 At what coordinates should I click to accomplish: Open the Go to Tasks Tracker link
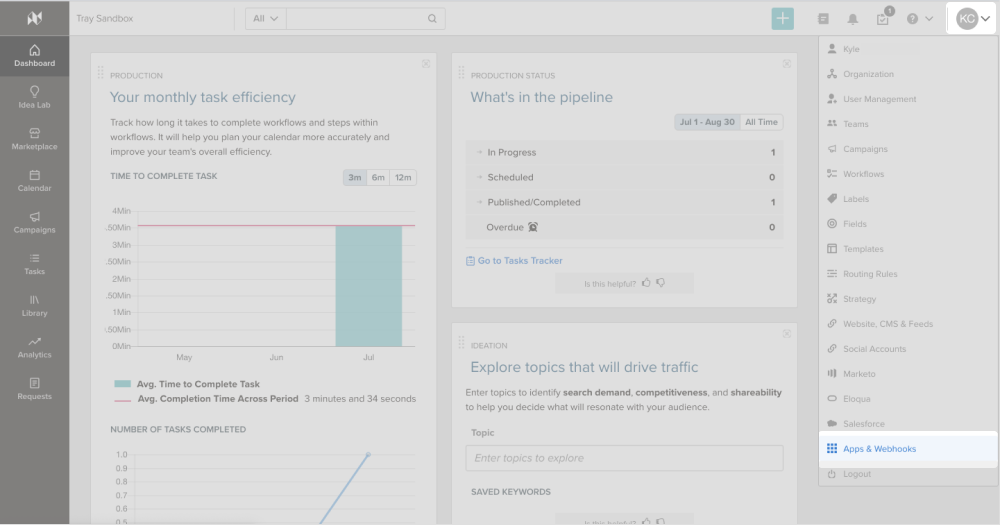pyautogui.click(x=519, y=261)
